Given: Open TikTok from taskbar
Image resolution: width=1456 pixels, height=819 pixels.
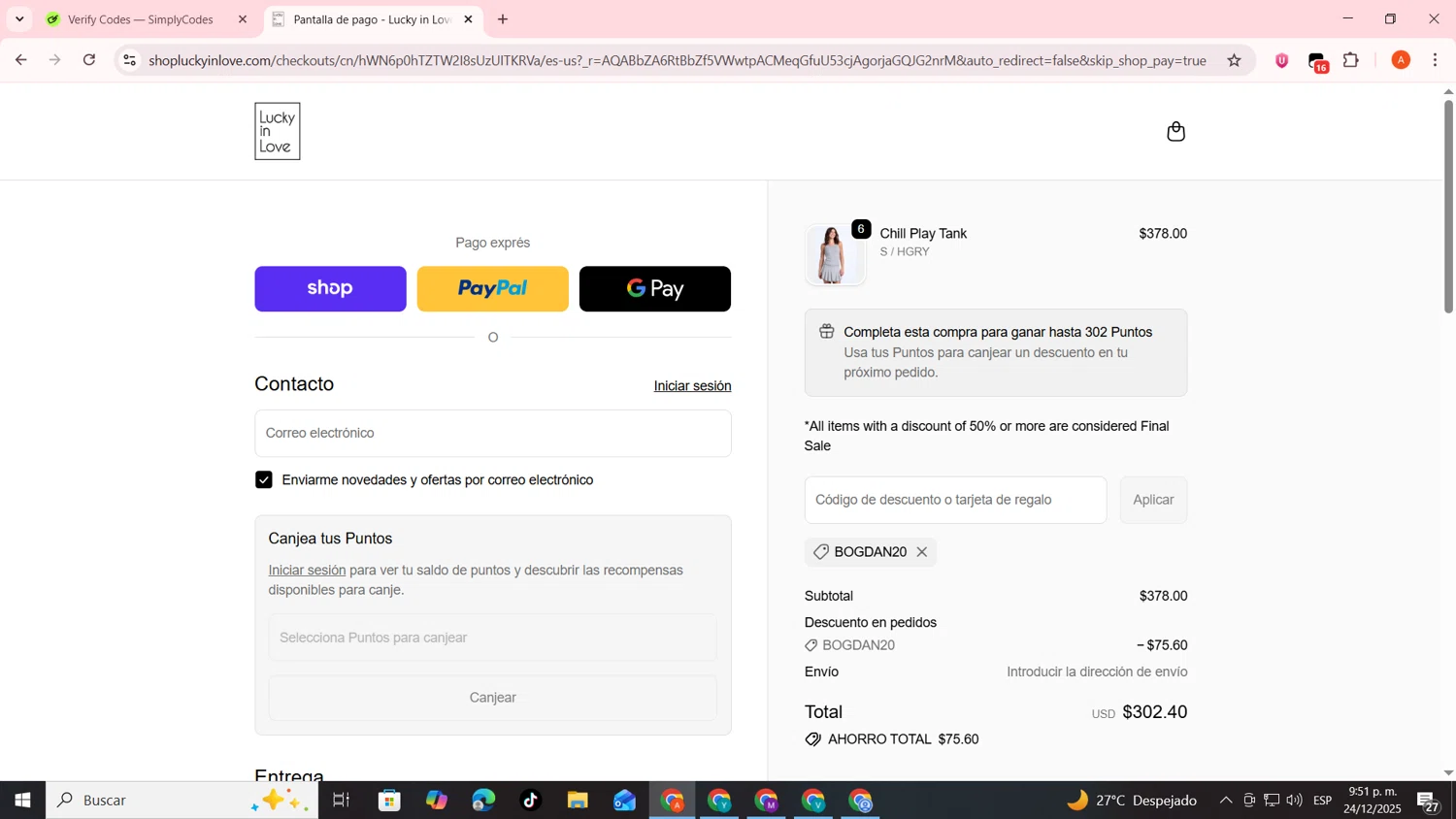Looking at the screenshot, I should click(x=530, y=801).
